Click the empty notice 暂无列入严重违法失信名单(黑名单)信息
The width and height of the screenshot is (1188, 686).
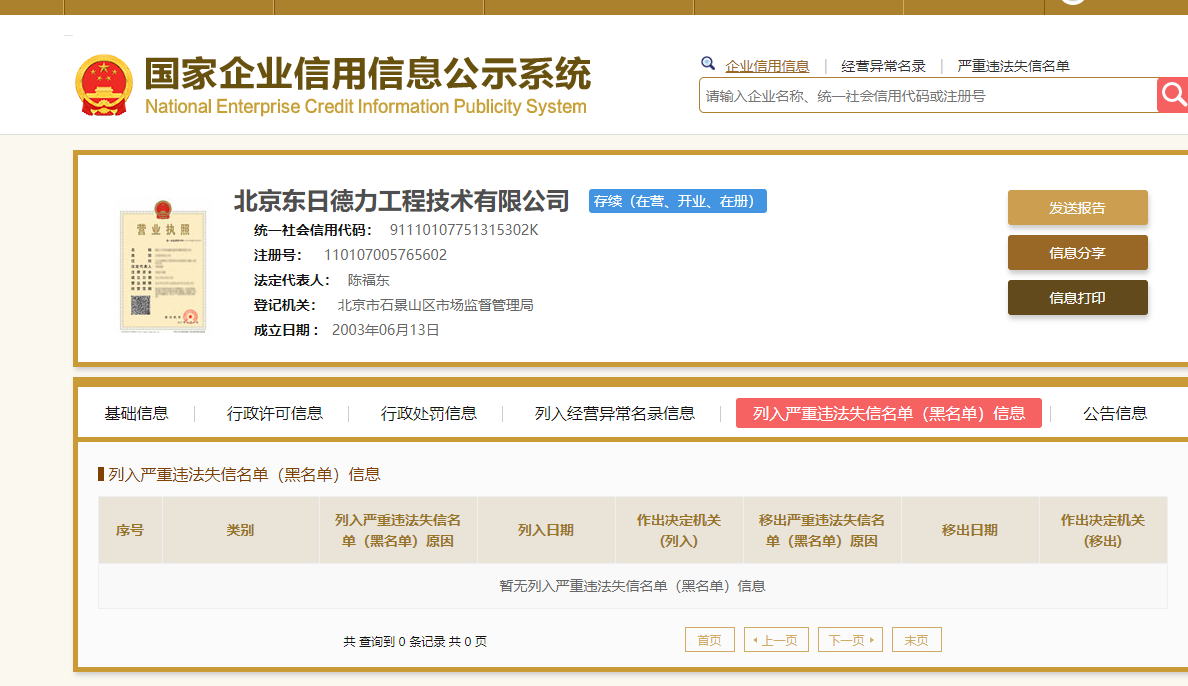[x=633, y=586]
